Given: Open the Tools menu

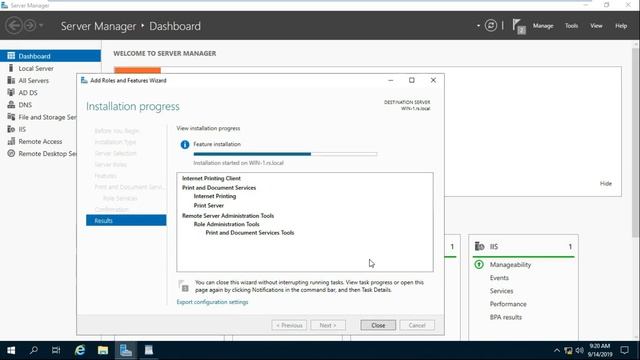Looking at the screenshot, I should click(x=571, y=26).
